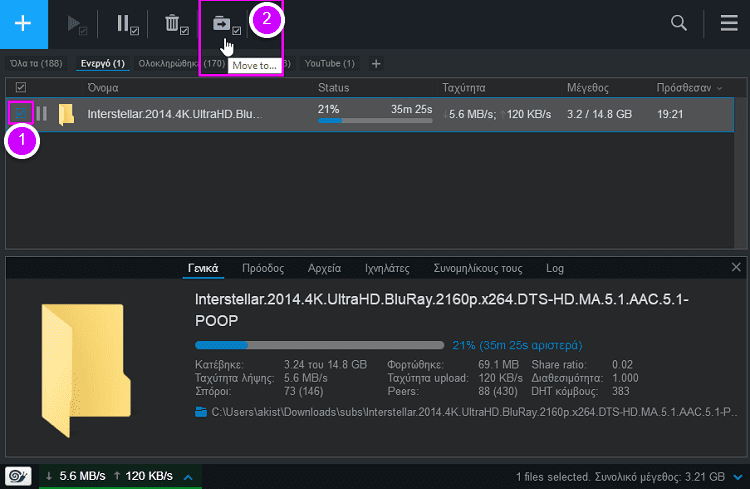This screenshot has width=750, height=489.
Task: Click the 21% progress bar in list row
Action: pos(375,121)
